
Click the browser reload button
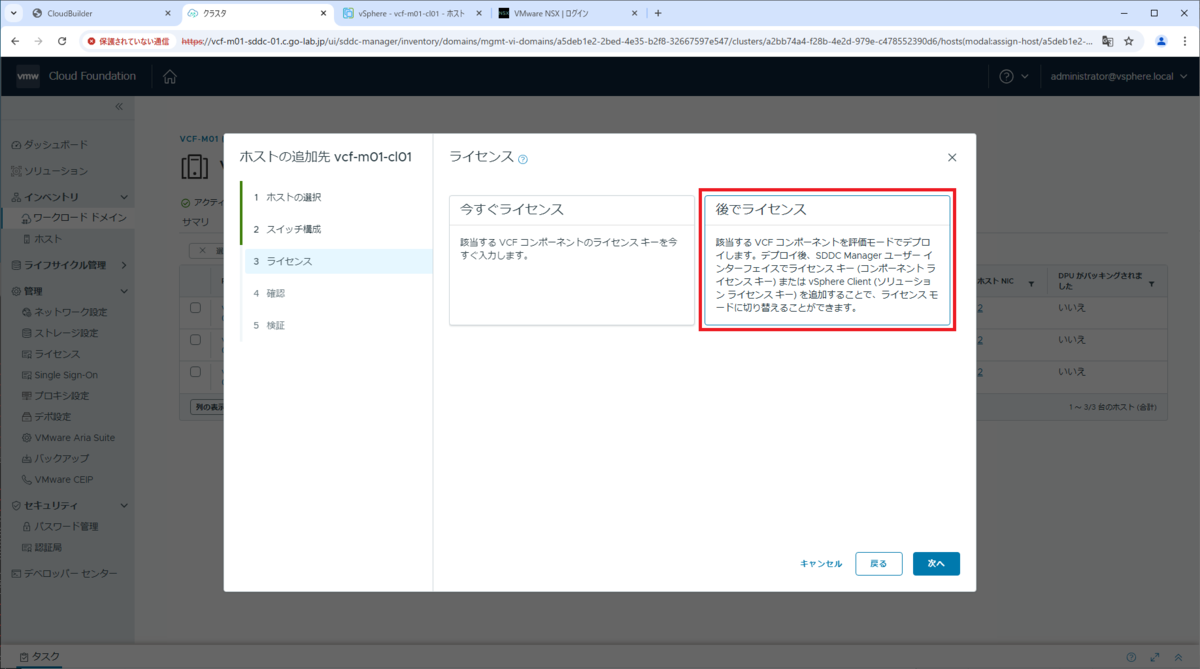tap(62, 41)
